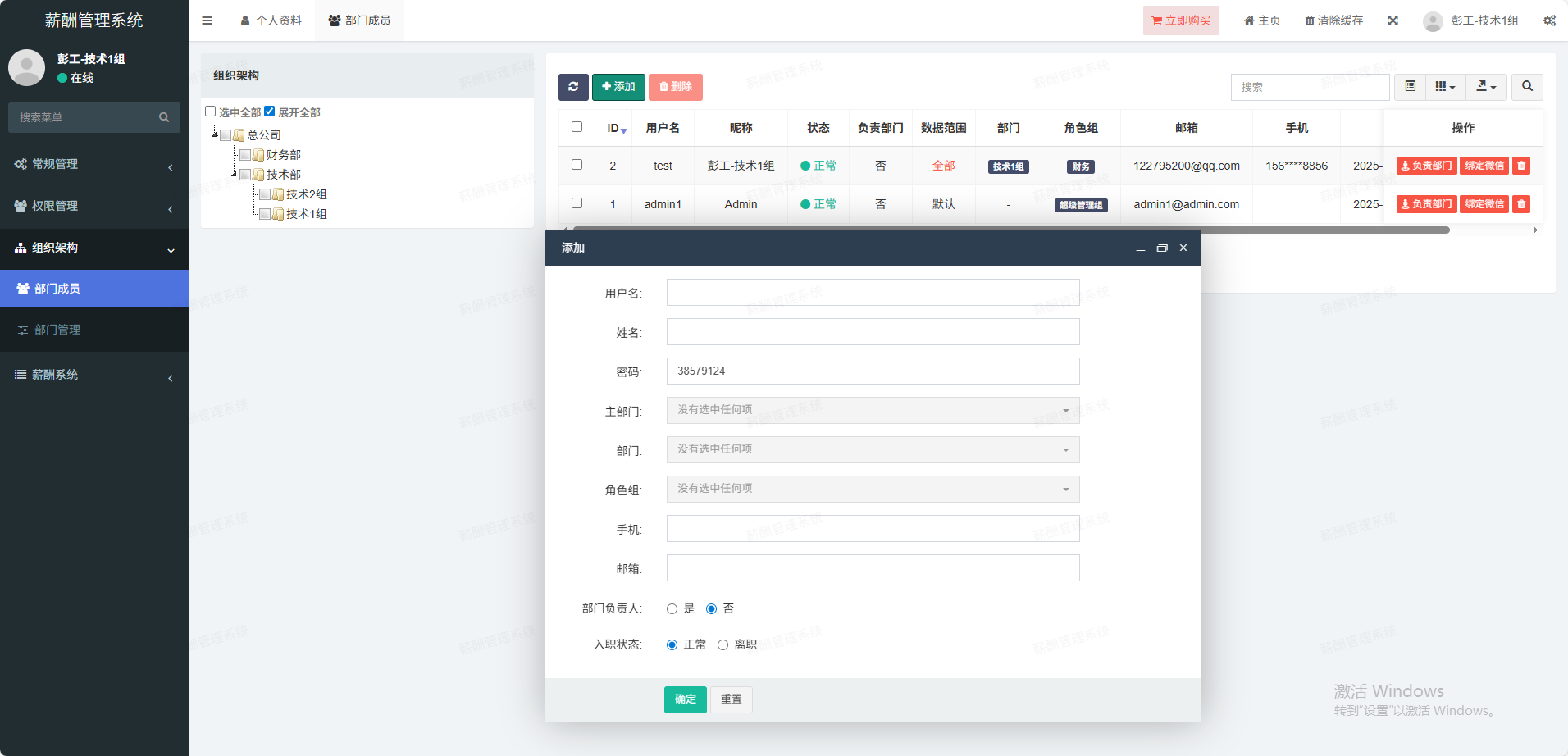Viewport: 1568px width, 756px height.
Task: Switch to the 个人资料 tab
Action: pos(271,20)
